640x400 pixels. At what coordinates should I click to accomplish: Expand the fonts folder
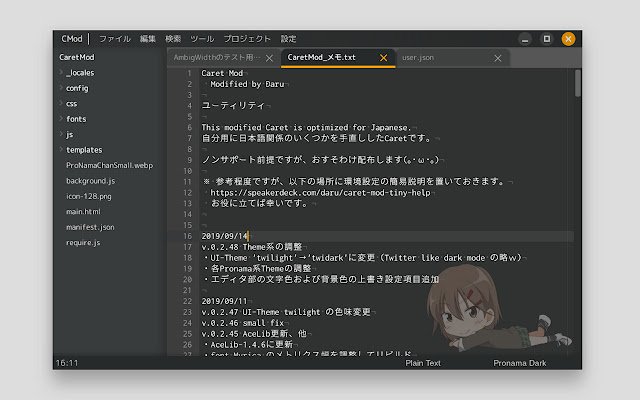pos(61,119)
